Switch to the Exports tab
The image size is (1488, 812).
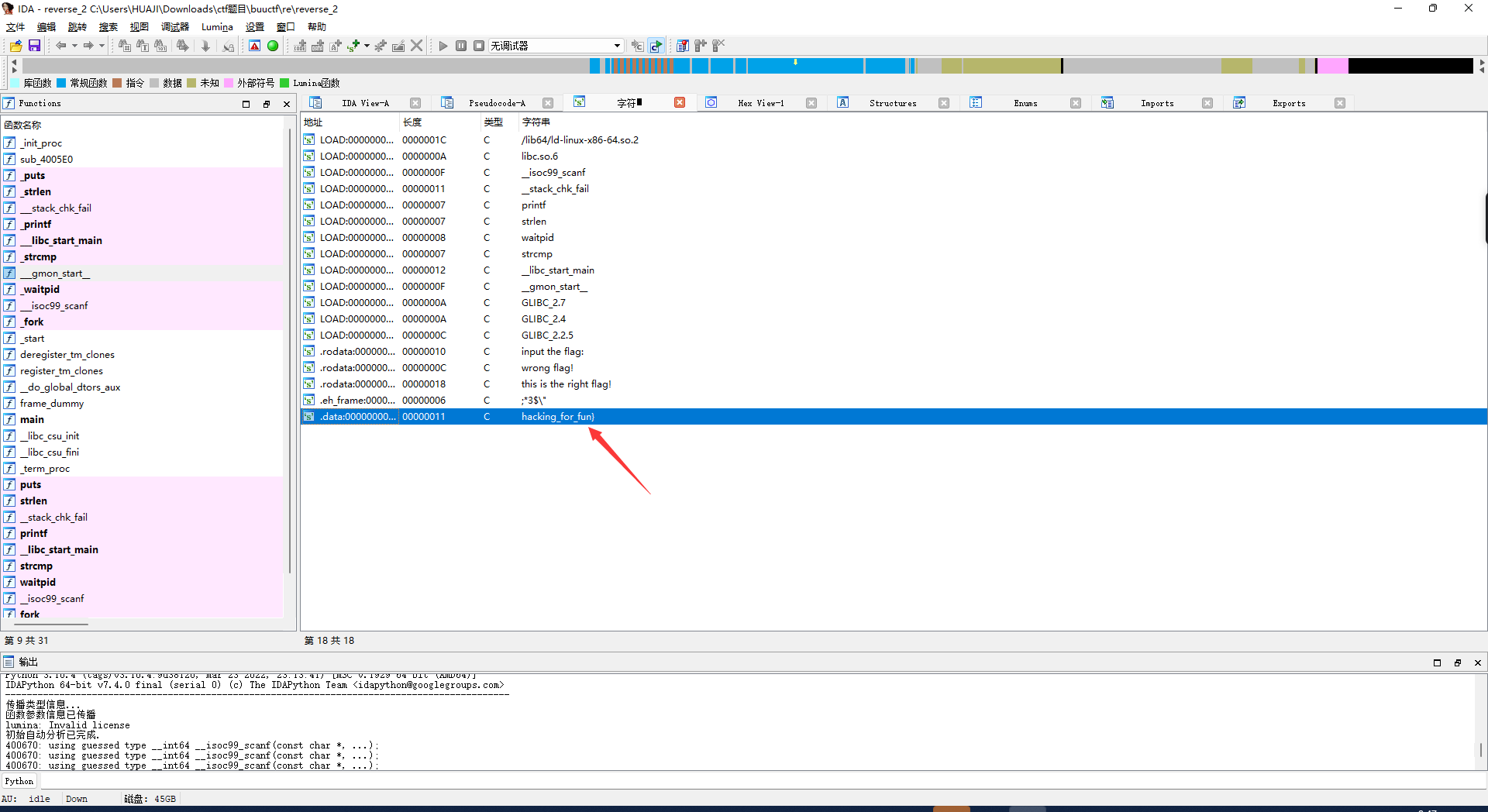pyautogui.click(x=1288, y=103)
